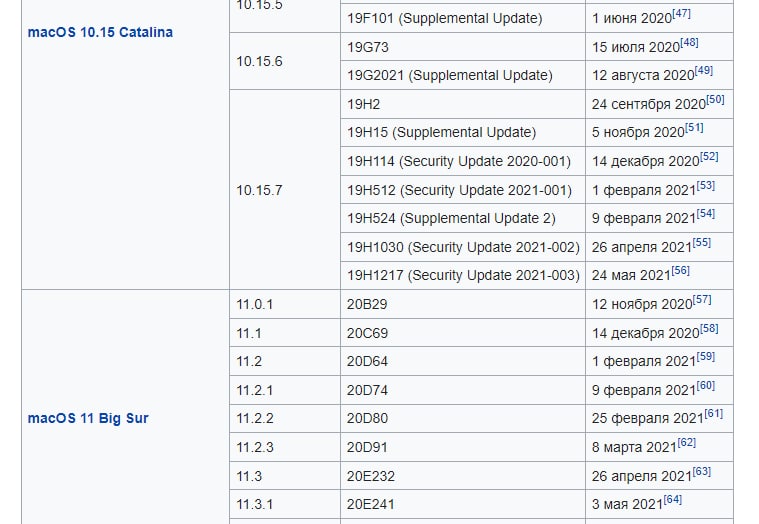Select date text 24 сентября 2020
Viewport: 759px width, 524px height.
pyautogui.click(x=649, y=105)
